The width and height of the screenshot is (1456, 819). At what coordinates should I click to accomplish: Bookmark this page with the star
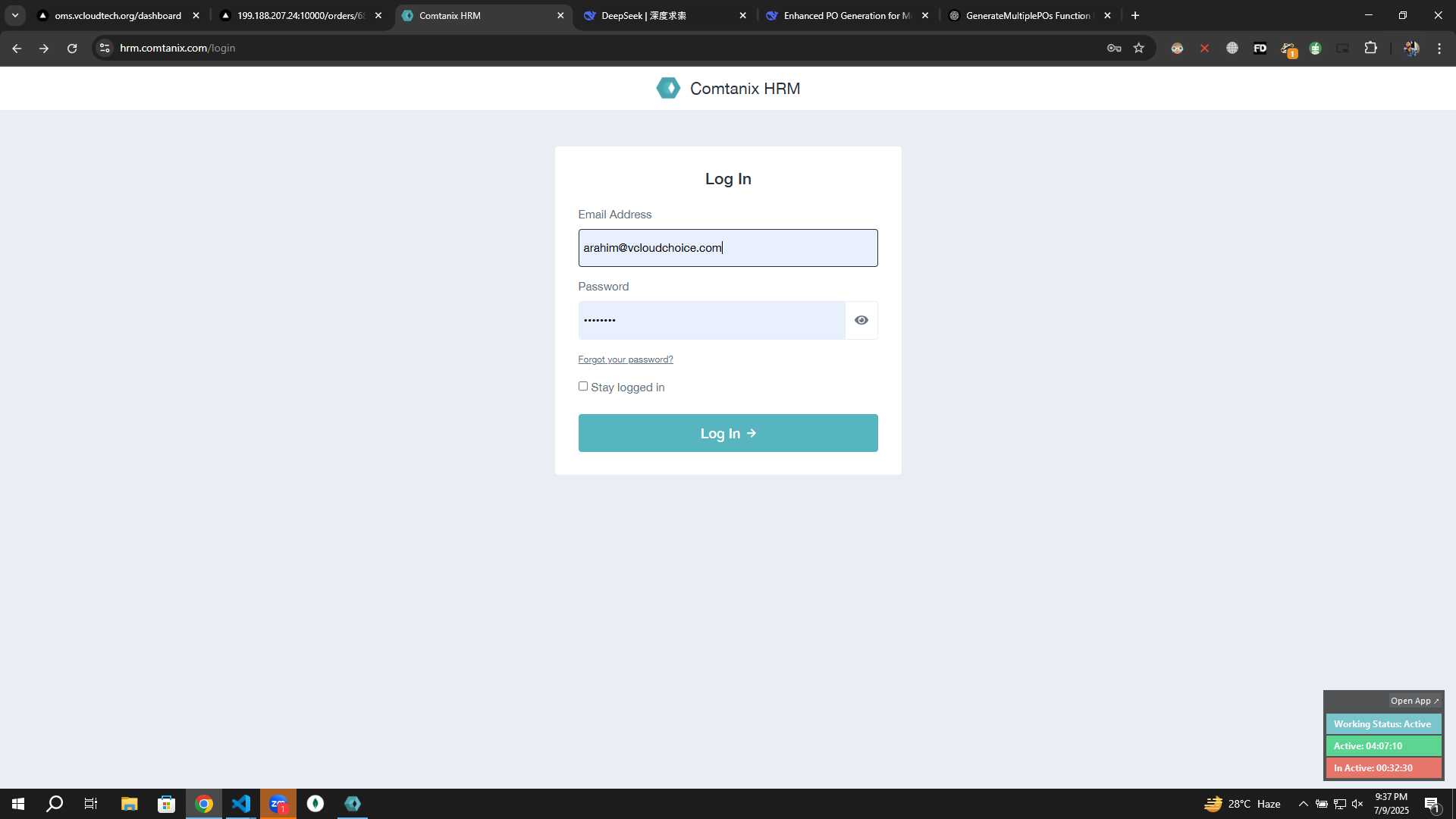coord(1139,48)
